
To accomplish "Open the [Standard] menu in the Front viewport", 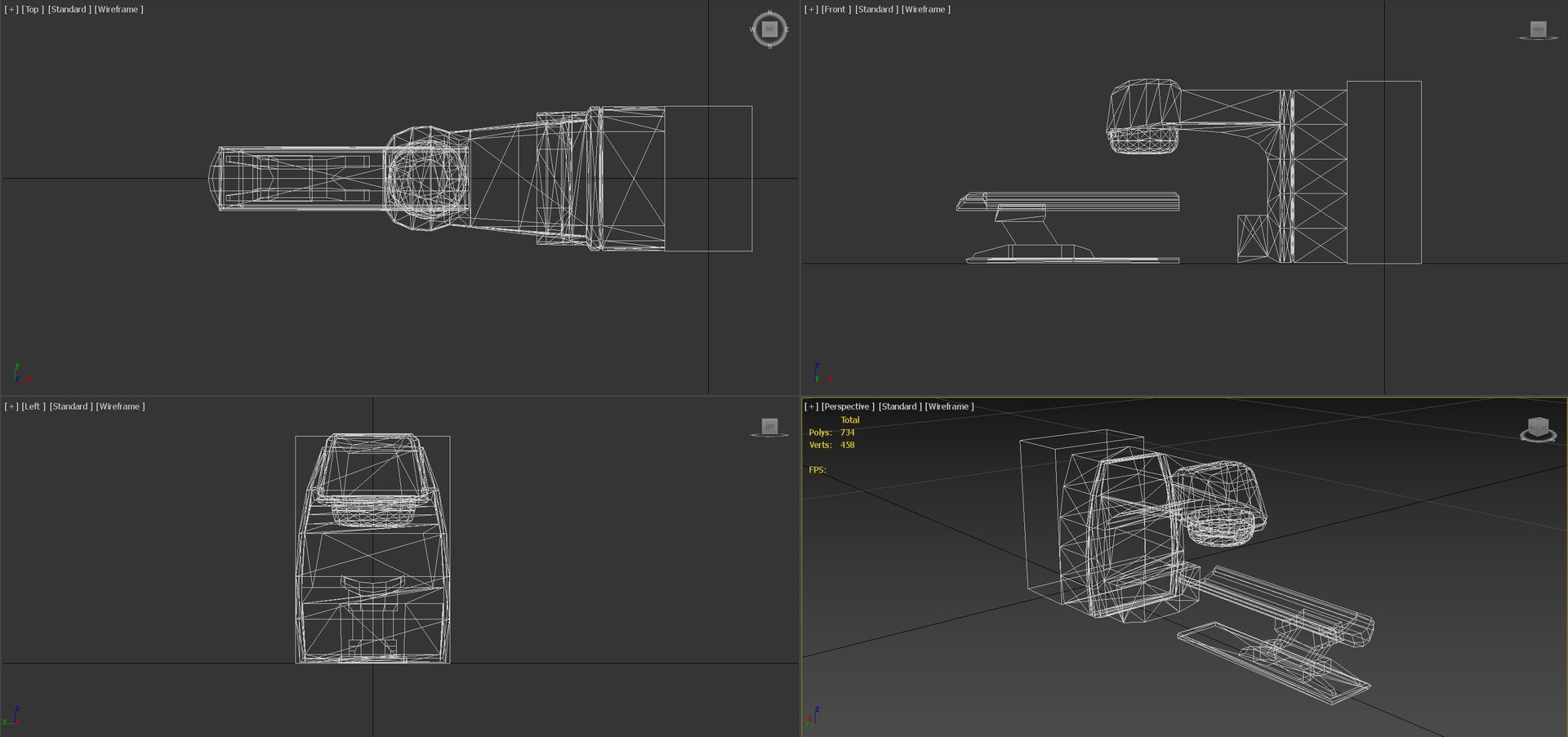I will pos(876,10).
